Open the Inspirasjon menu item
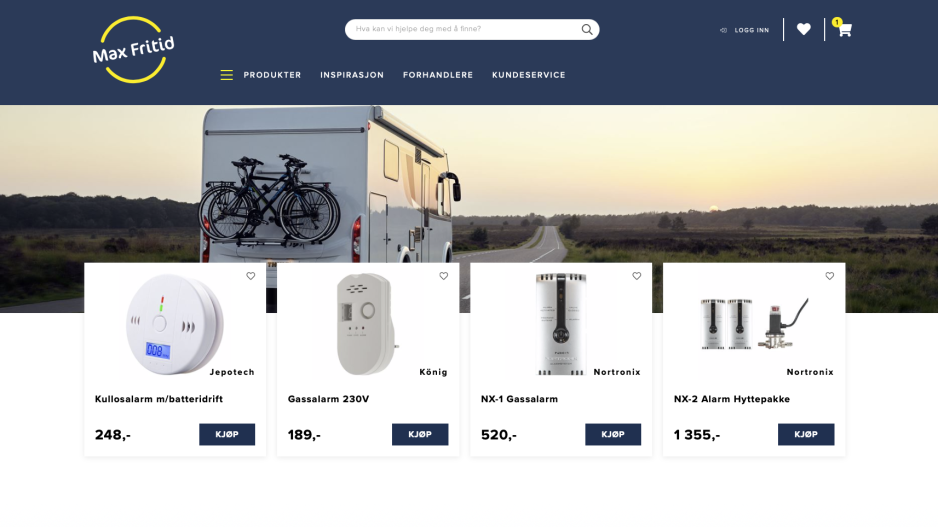938x527 pixels. click(352, 75)
